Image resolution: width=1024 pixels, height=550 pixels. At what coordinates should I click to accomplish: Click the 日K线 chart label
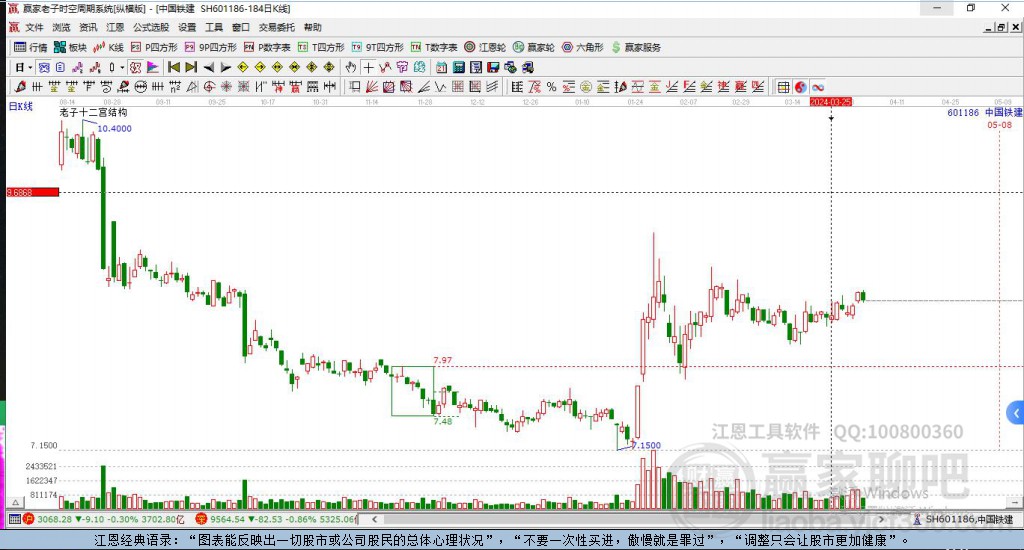pos(20,106)
